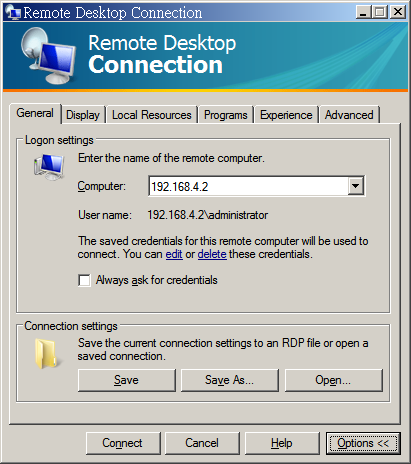Click the edit credentials link
Image resolution: width=411 pixels, height=464 pixels.
point(174,254)
